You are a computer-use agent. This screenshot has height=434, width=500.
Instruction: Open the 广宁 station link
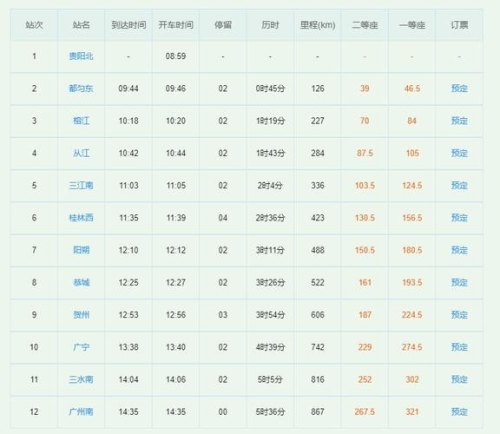click(x=81, y=347)
